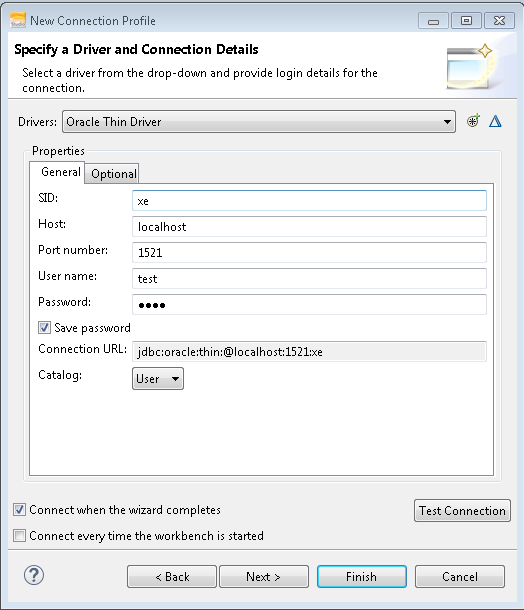Enable Connect every time the workbench is started
This screenshot has height=610, width=524.
[x=19, y=536]
